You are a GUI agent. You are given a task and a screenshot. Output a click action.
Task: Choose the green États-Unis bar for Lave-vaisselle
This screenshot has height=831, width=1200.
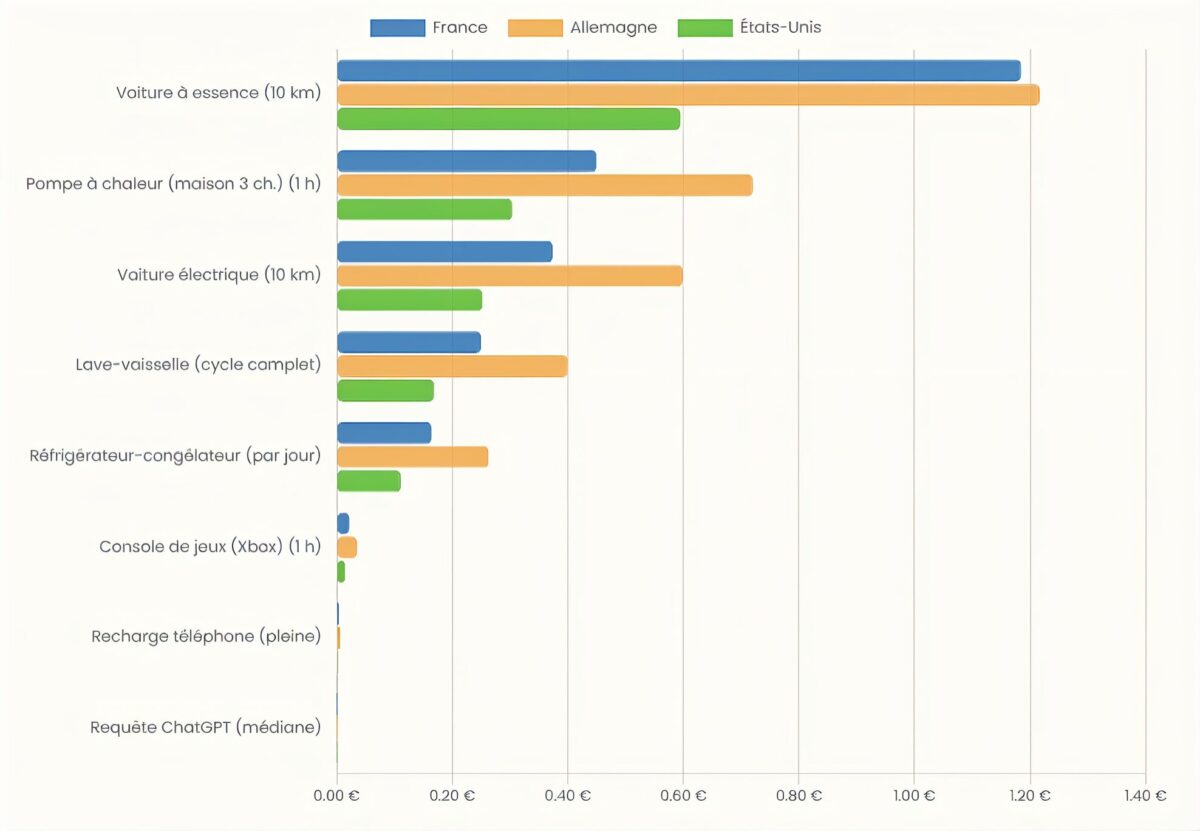385,390
